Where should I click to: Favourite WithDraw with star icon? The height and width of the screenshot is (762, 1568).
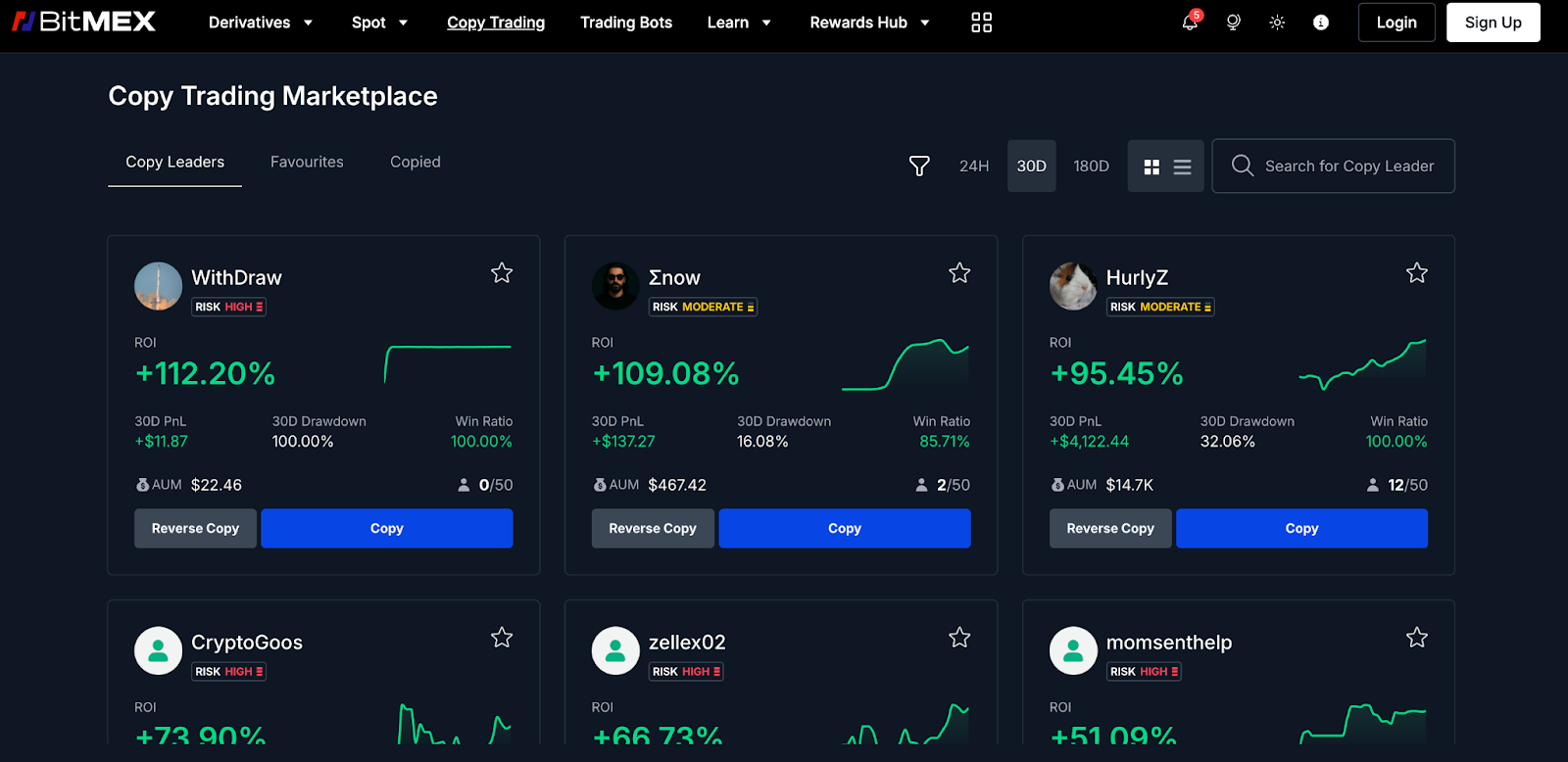click(502, 273)
